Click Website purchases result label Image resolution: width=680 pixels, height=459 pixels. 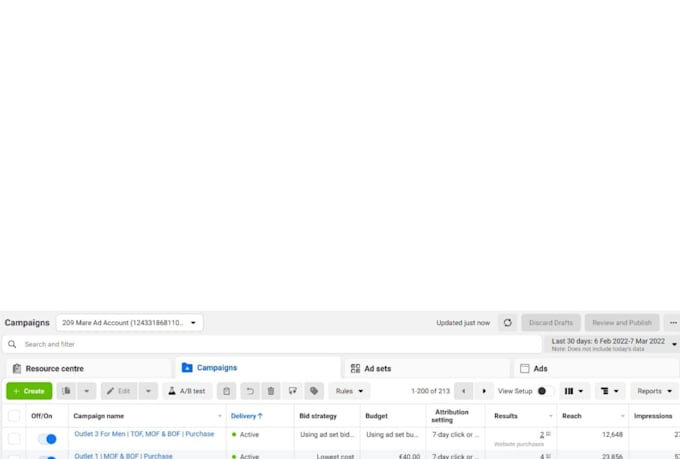(519, 444)
